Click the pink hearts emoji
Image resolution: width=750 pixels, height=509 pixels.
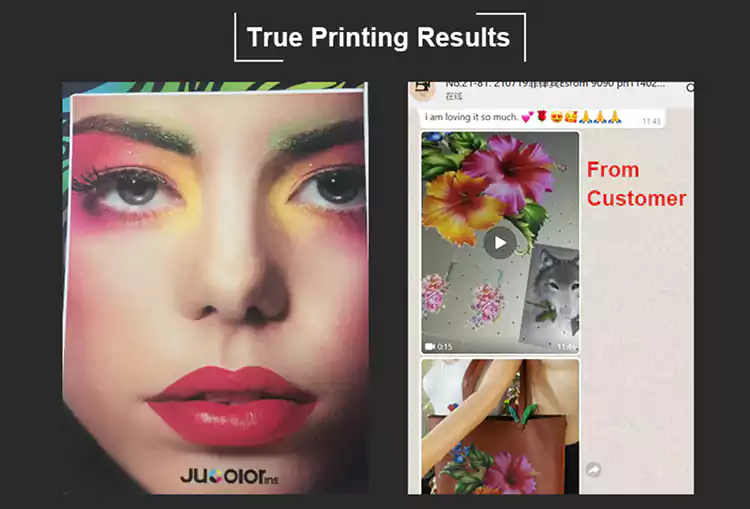pyautogui.click(x=528, y=116)
